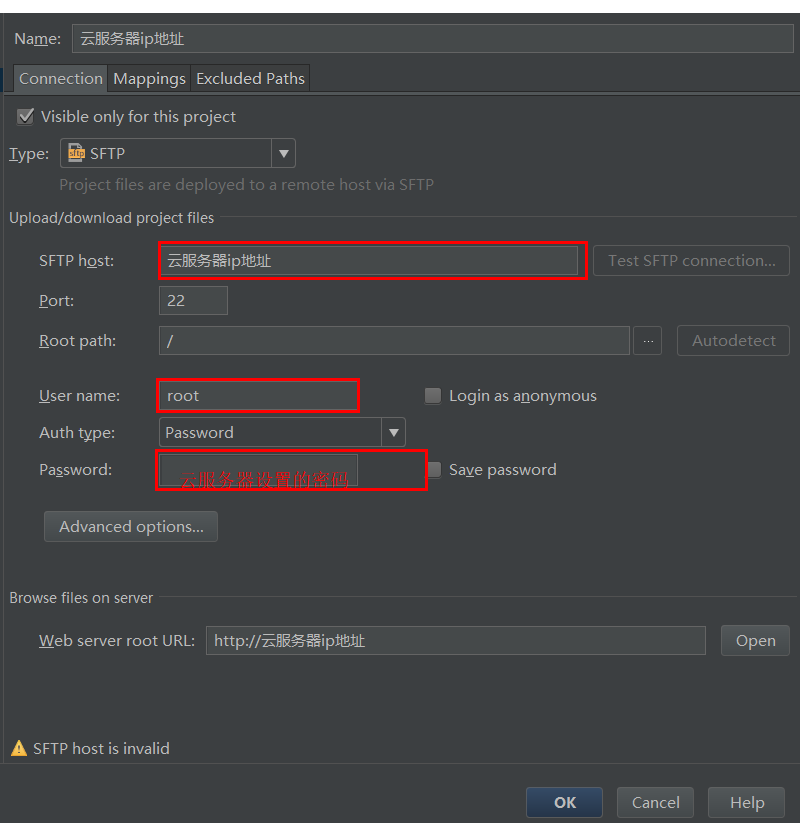Click the SFTP type icon
The image size is (800, 823).
77,153
